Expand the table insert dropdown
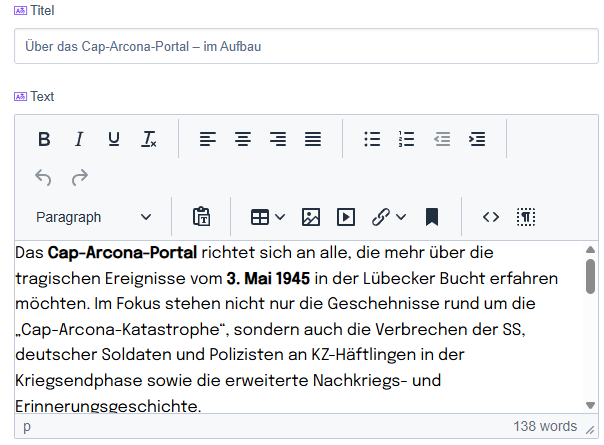Image resolution: width=604 pixels, height=445 pixels. 280,217
